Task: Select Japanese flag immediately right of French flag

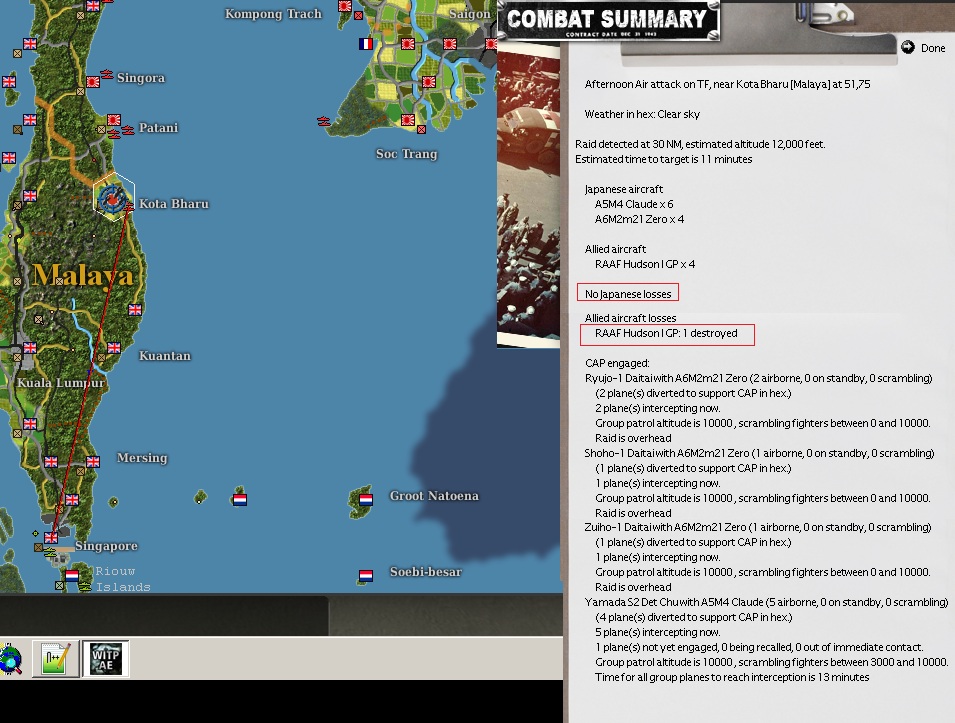Action: (407, 44)
